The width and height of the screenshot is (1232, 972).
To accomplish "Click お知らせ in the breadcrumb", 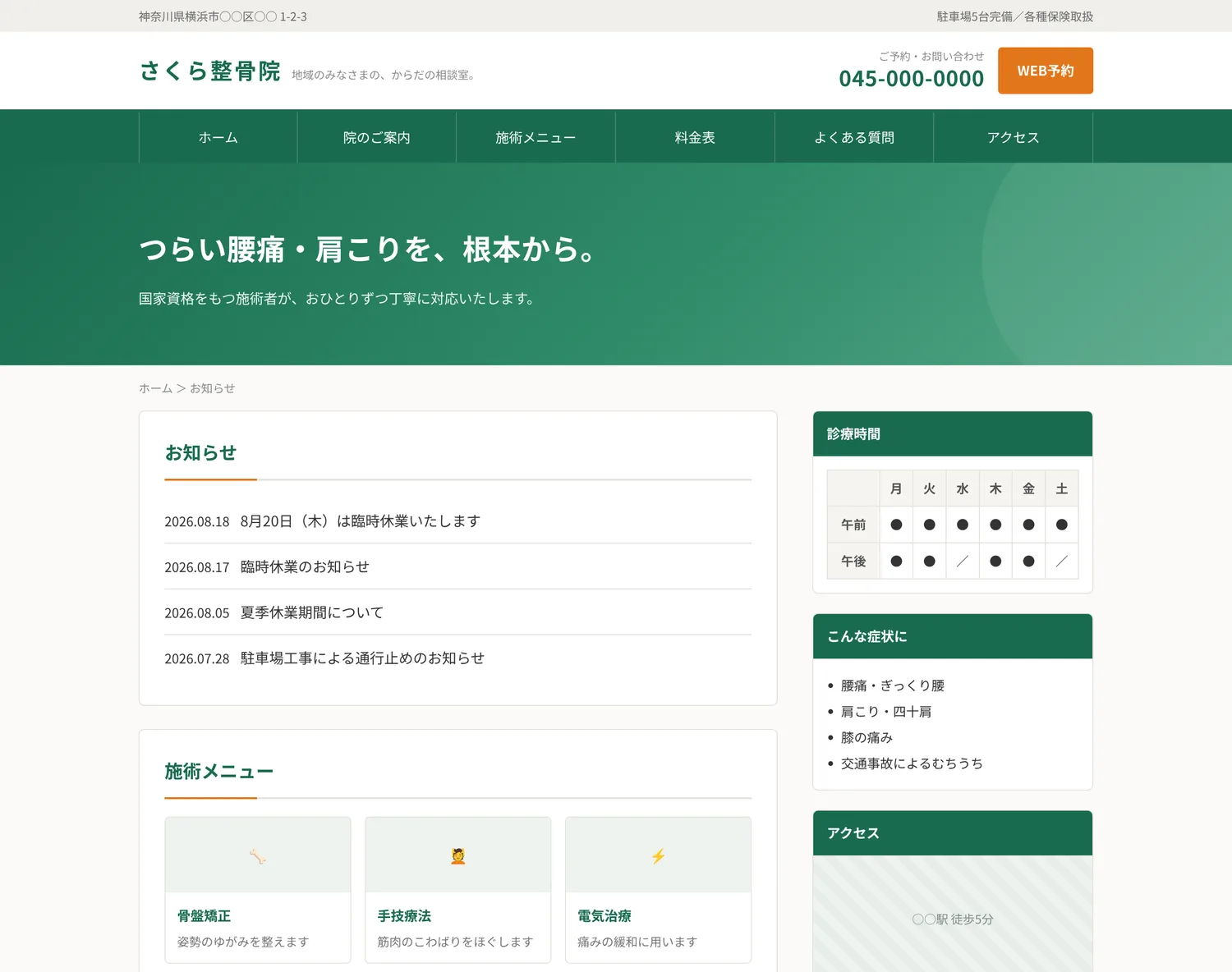I will (x=213, y=388).
